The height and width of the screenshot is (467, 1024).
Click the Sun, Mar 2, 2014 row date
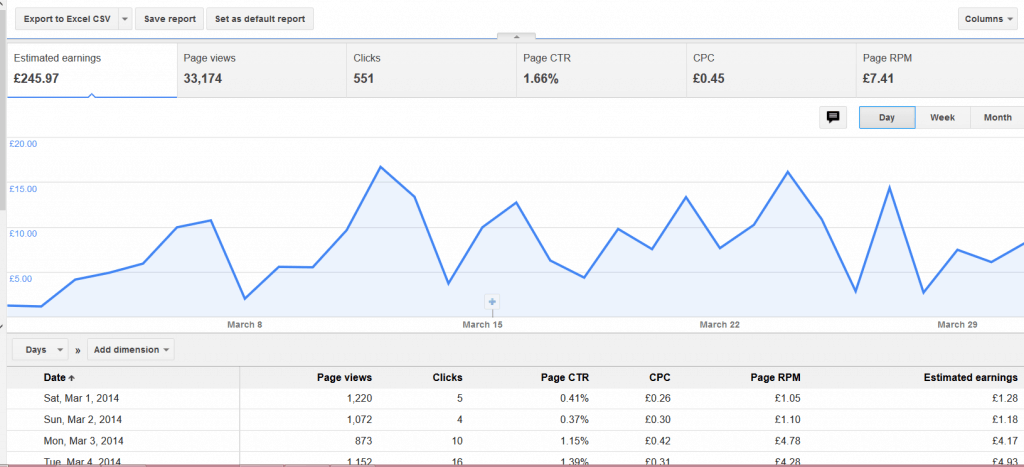pos(82,419)
